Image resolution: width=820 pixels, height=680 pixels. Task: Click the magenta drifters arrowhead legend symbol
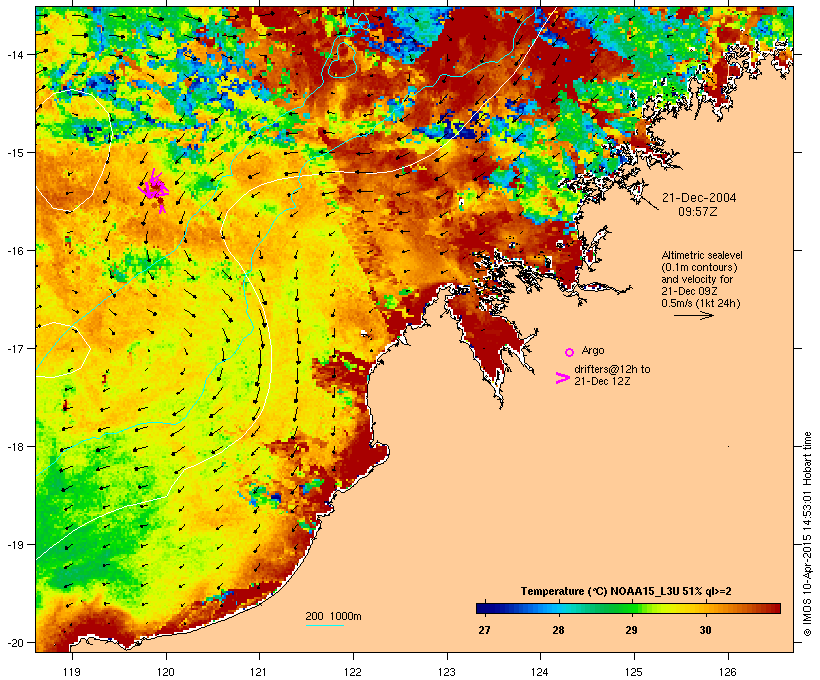pyautogui.click(x=562, y=378)
